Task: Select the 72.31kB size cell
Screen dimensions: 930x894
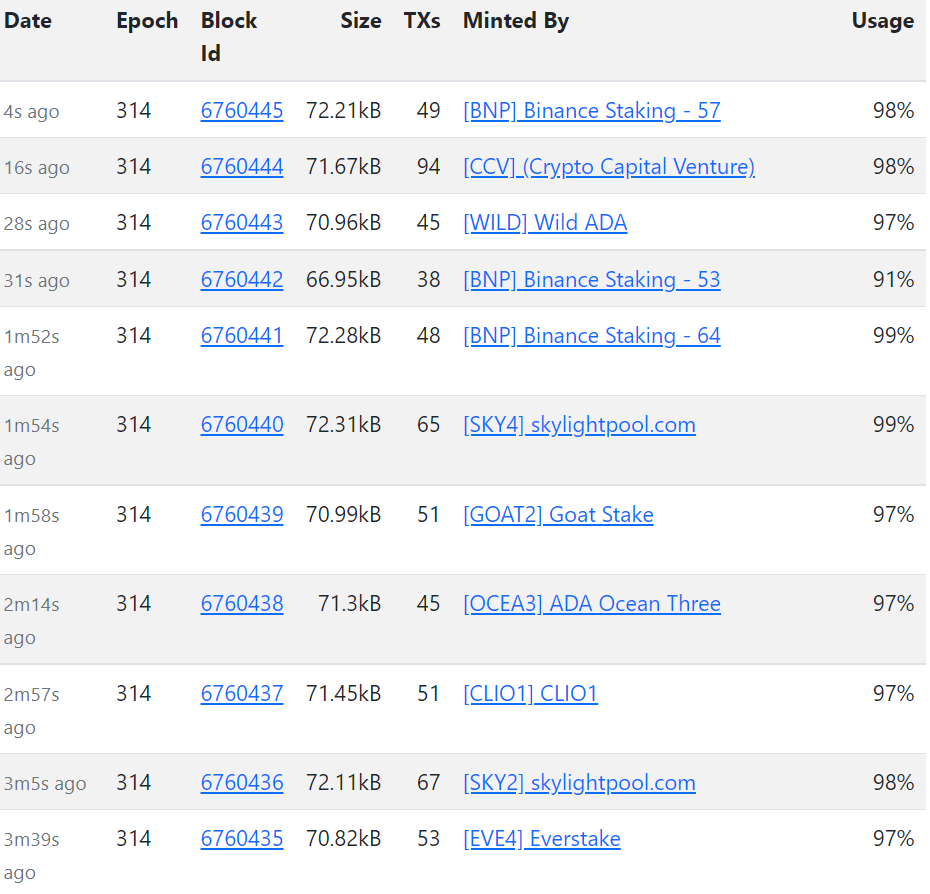Action: tap(343, 425)
